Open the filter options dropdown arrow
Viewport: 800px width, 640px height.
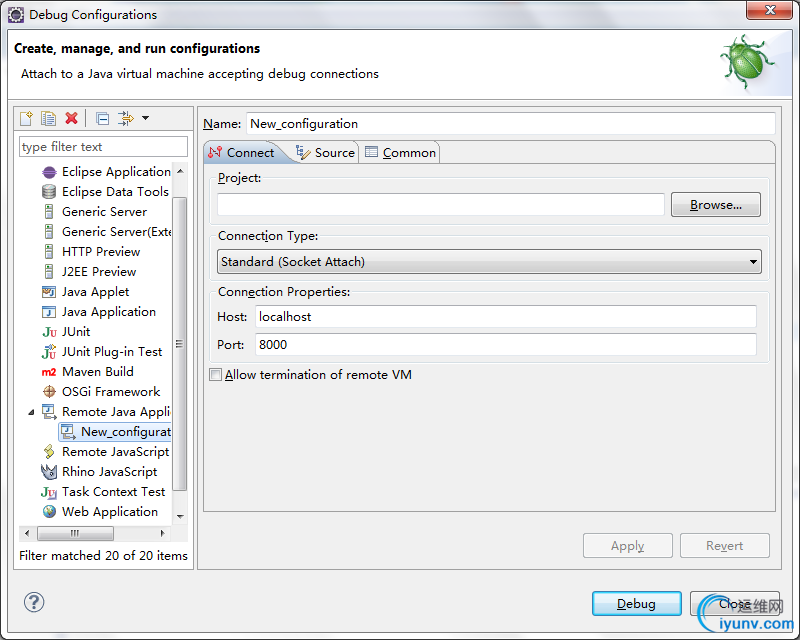(x=145, y=118)
